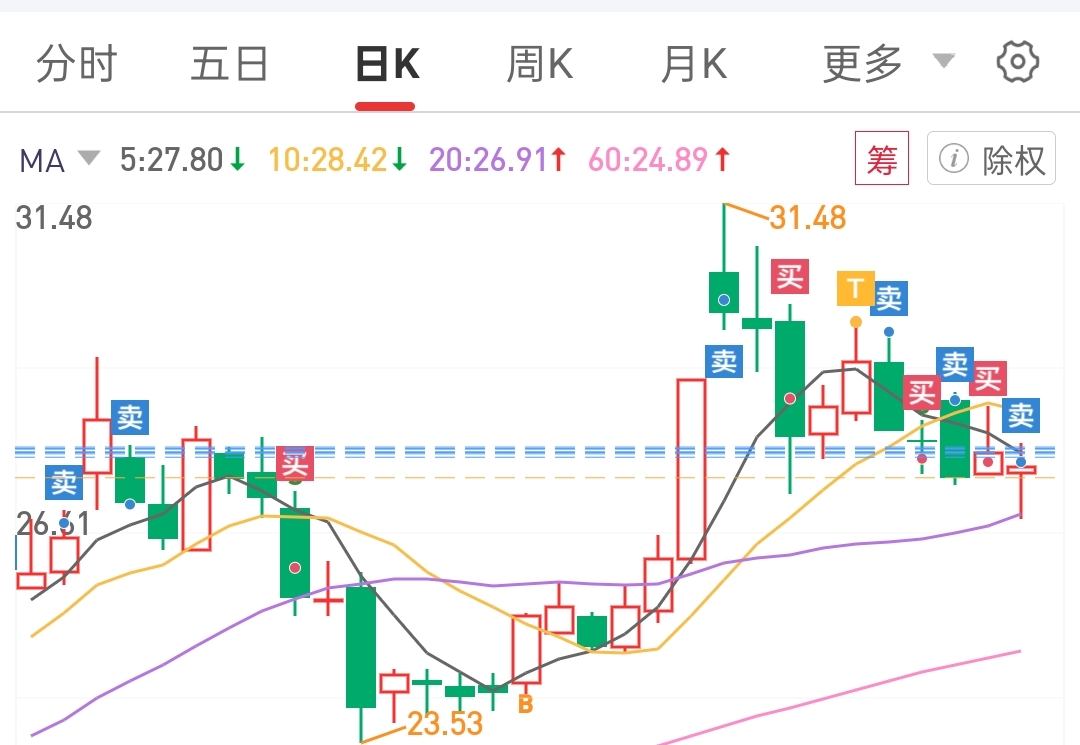Select the 月K tab
The image size is (1080, 745).
tap(693, 64)
